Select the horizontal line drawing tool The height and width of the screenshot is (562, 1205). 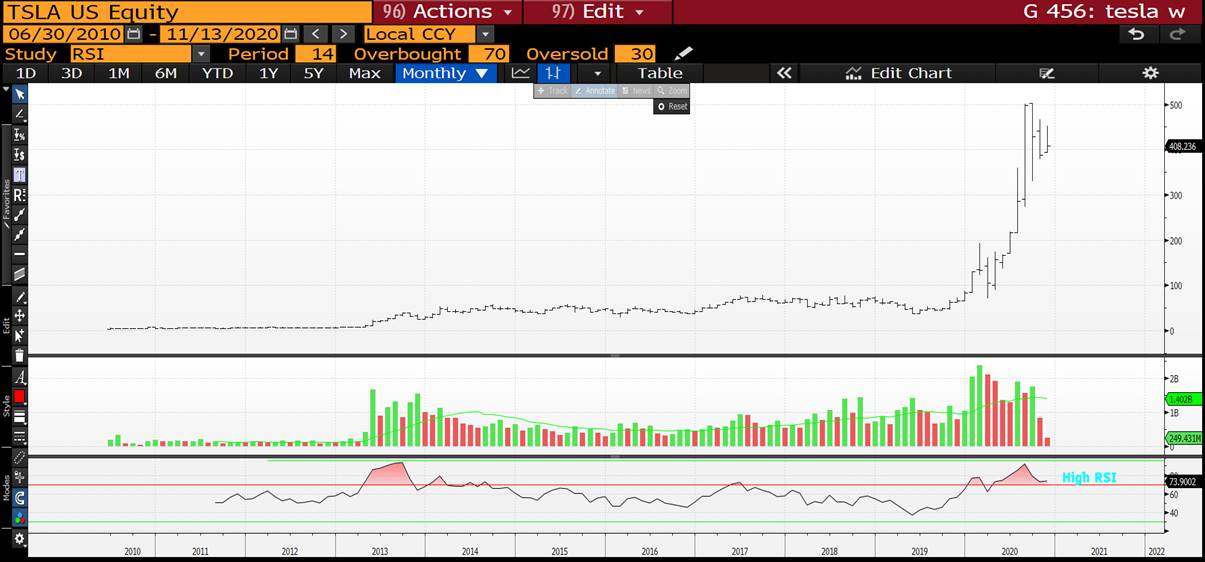[x=19, y=254]
